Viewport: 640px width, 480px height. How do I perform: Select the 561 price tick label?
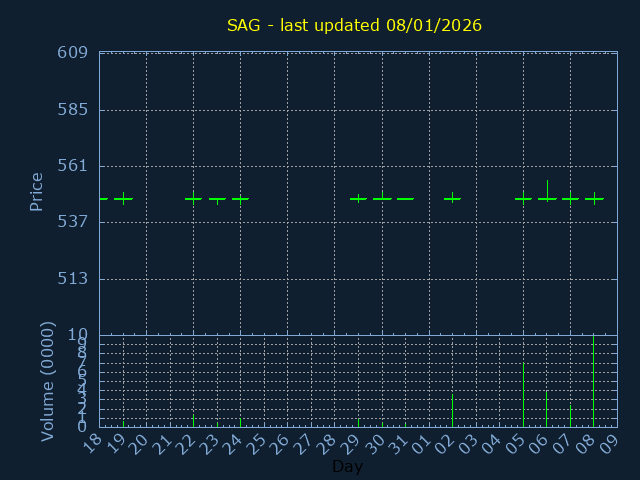73,165
